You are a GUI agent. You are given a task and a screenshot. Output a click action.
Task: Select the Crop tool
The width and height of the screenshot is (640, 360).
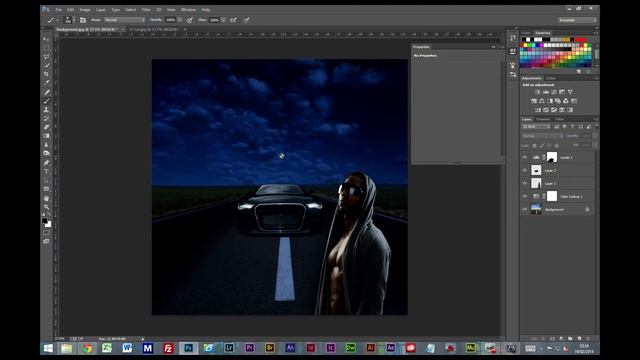[46, 74]
